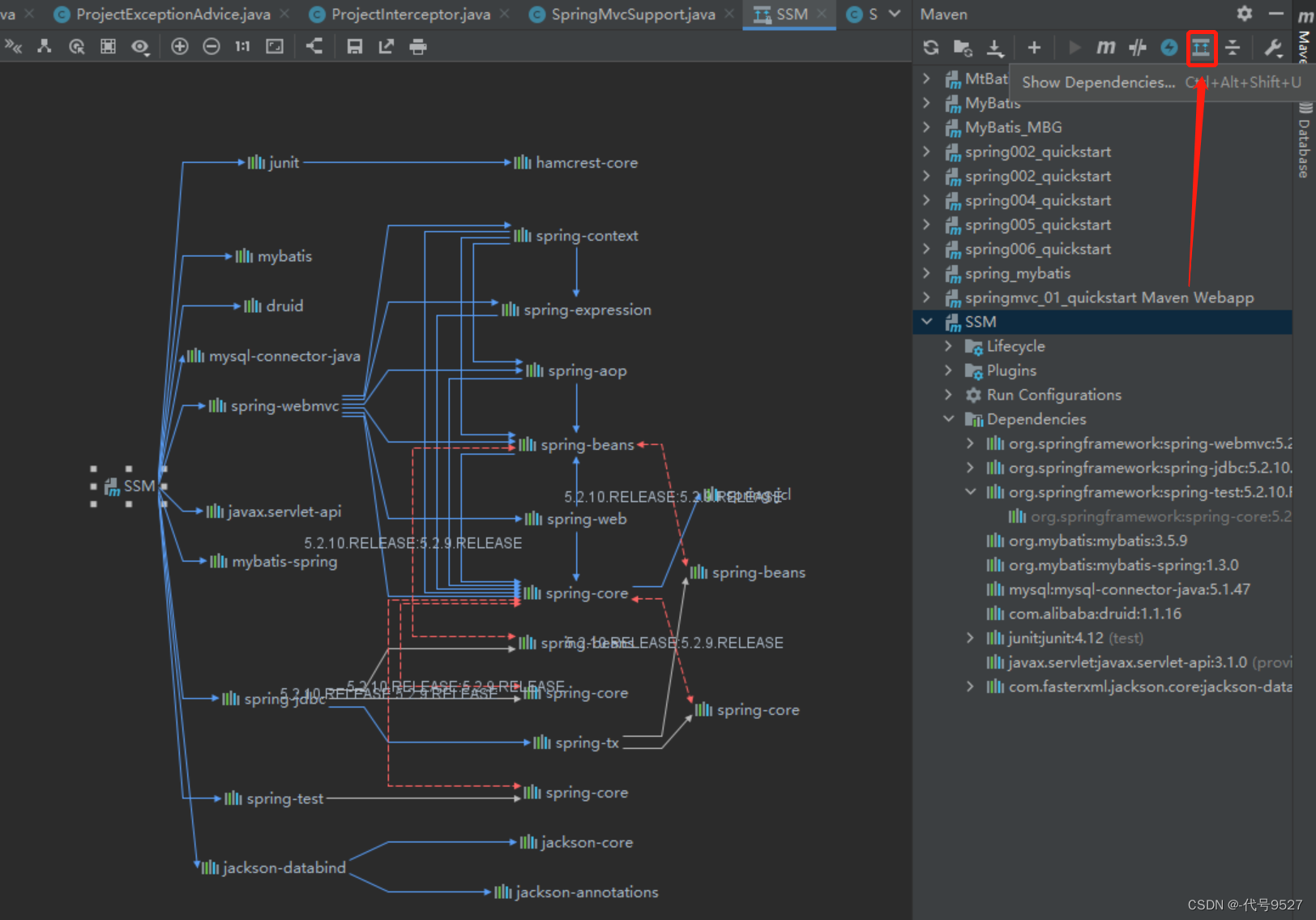The image size is (1316, 920).
Task: Collapse the Dependencies node
Action: pyautogui.click(x=949, y=419)
